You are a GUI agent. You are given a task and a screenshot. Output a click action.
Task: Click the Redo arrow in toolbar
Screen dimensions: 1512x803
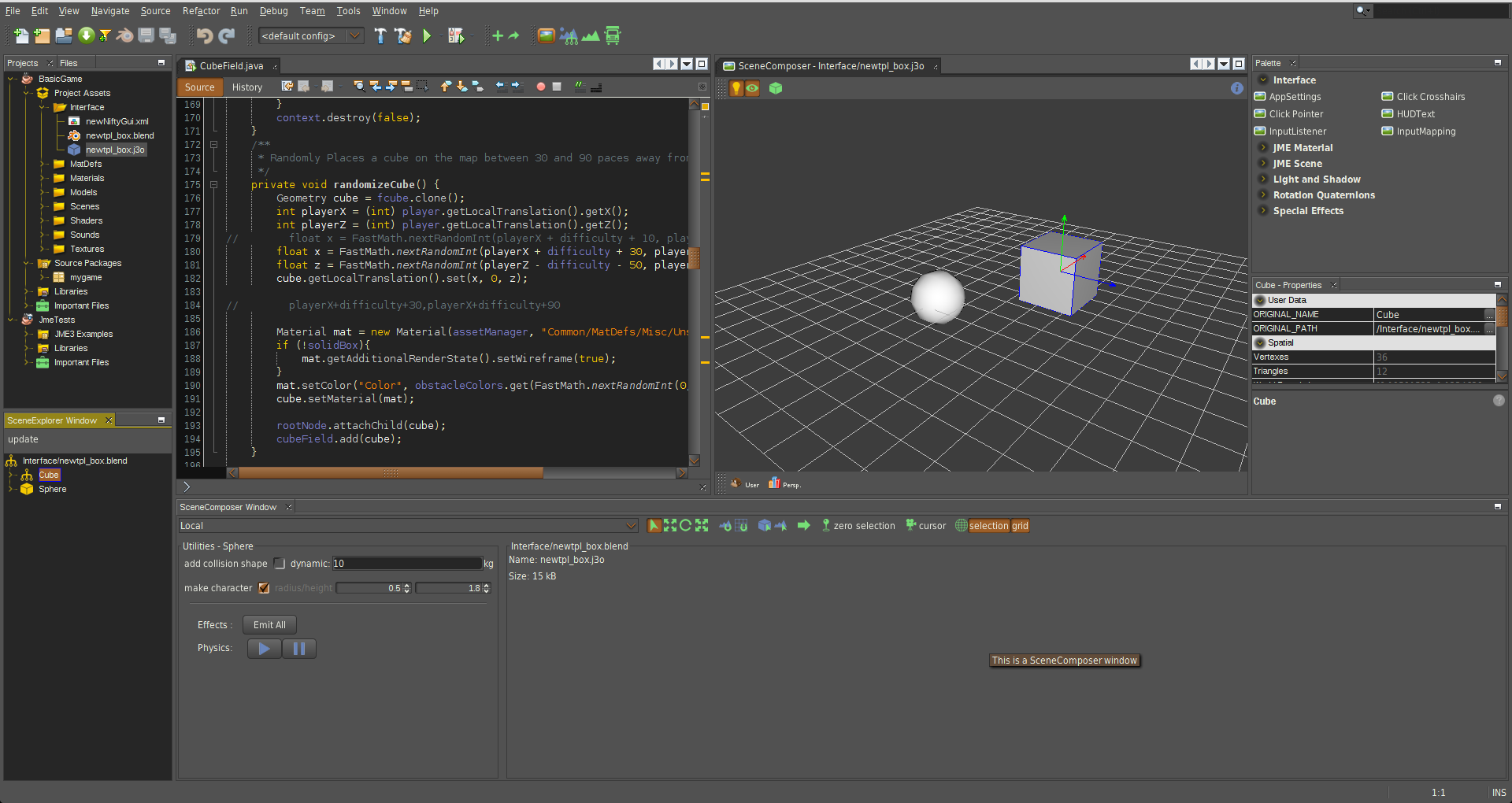point(227,35)
